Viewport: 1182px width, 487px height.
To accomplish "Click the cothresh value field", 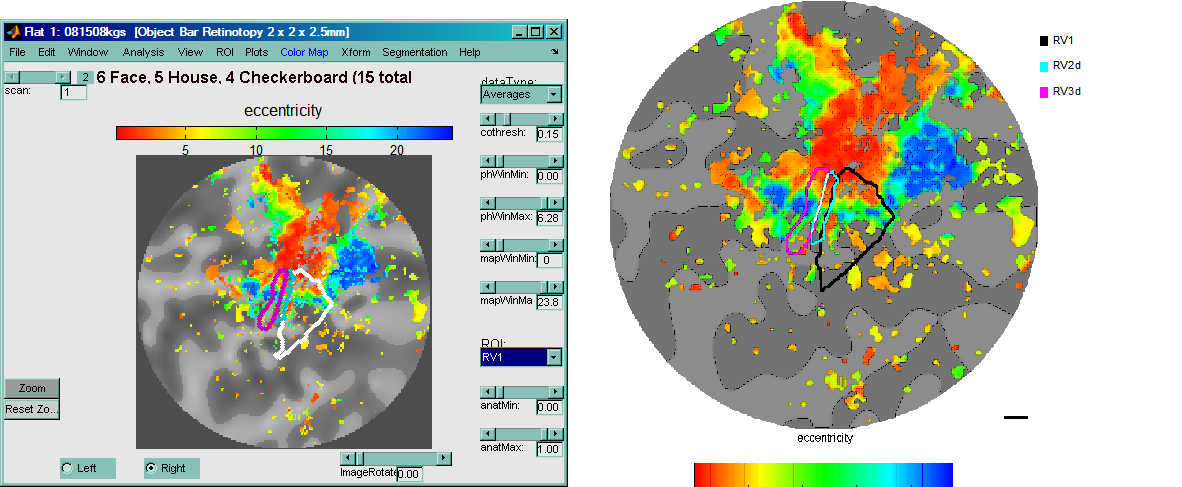I will pos(548,134).
